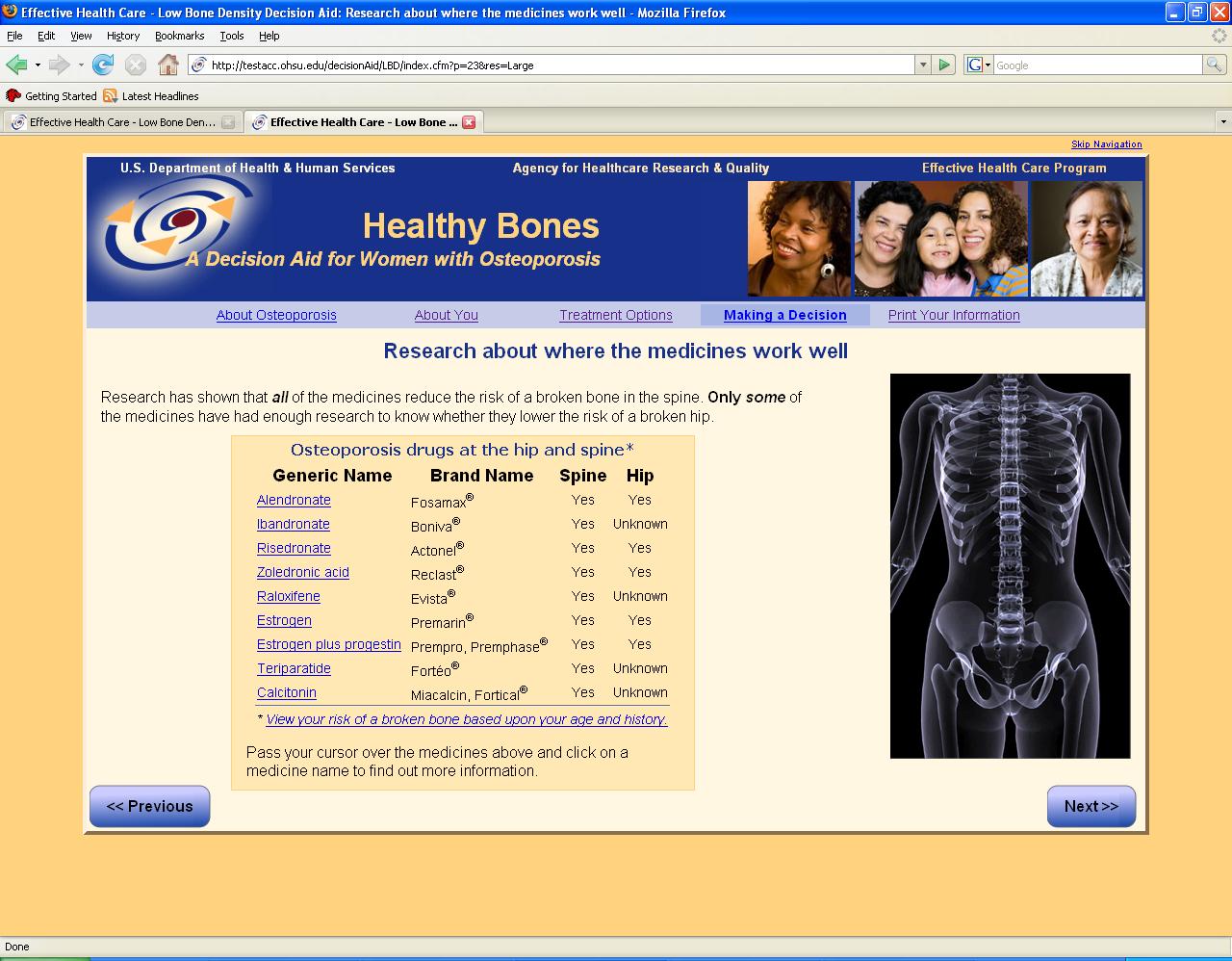1232x961 pixels.
Task: Open the Risedronate medicine link
Action: [x=294, y=548]
